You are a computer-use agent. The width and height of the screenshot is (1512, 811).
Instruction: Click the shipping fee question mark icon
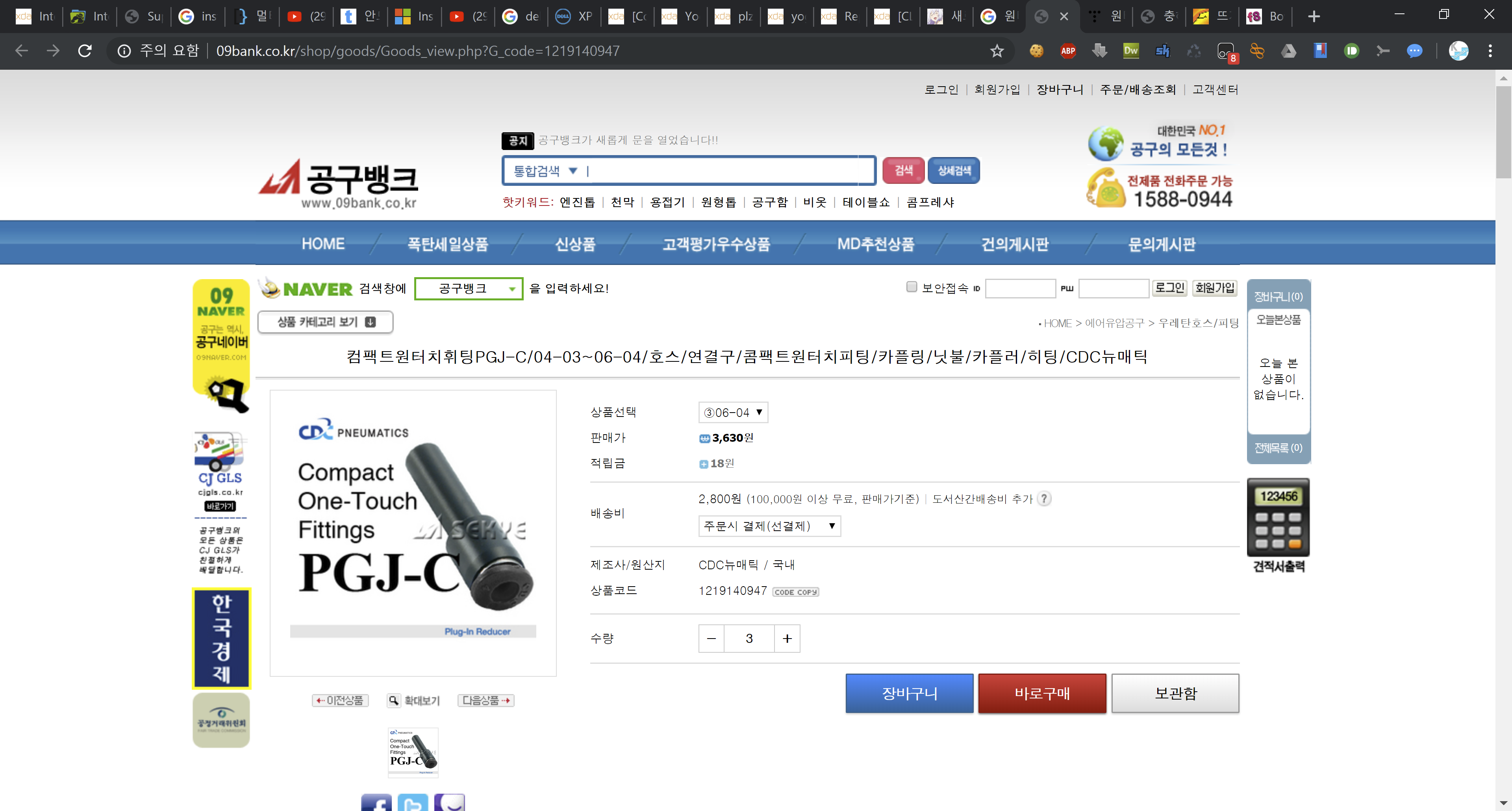[1043, 499]
